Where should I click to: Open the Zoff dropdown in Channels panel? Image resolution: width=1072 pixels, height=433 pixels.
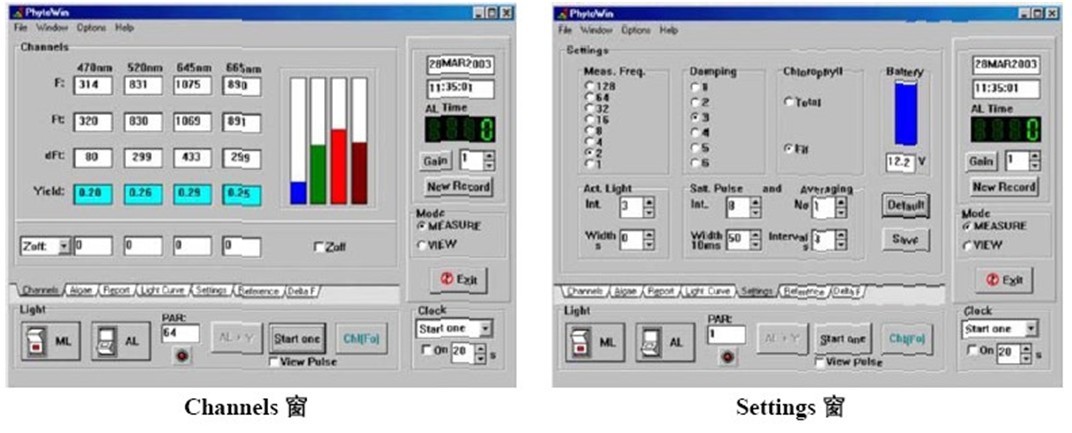(64, 245)
